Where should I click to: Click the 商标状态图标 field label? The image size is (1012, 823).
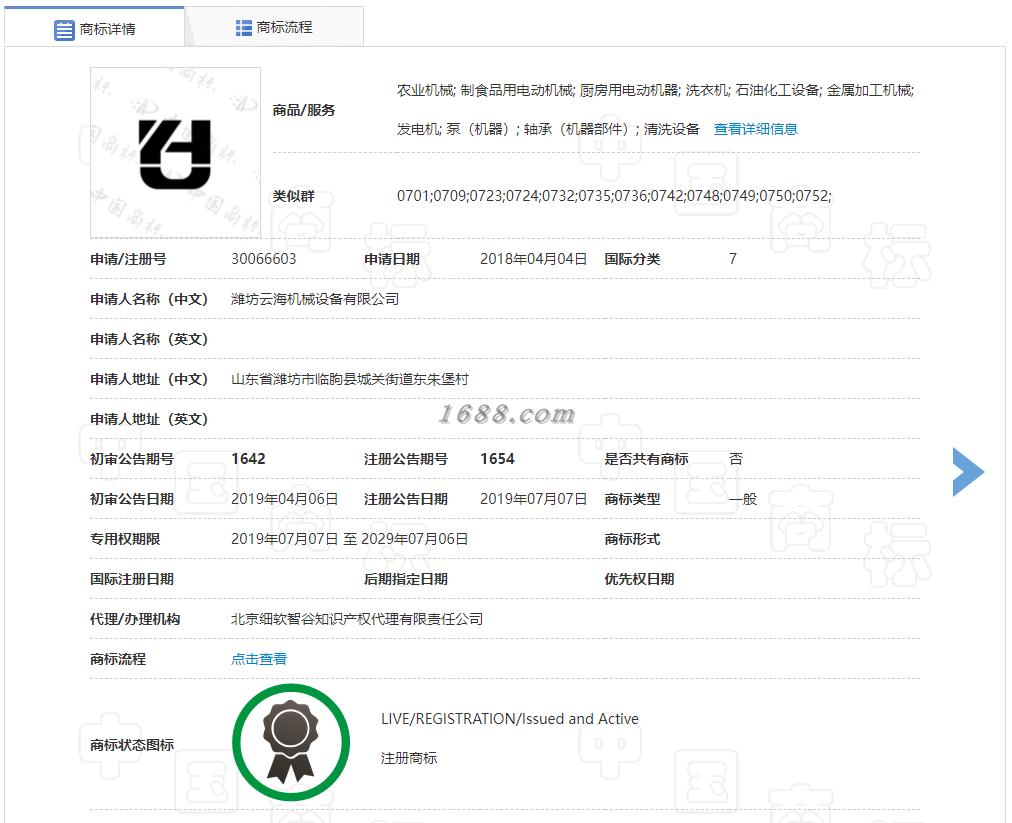click(132, 745)
